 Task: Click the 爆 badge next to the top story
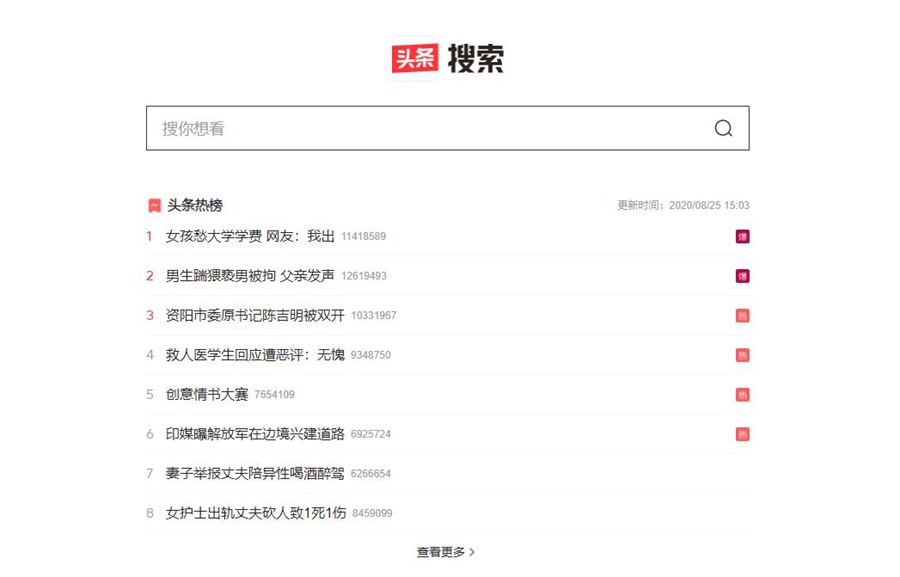tap(743, 236)
